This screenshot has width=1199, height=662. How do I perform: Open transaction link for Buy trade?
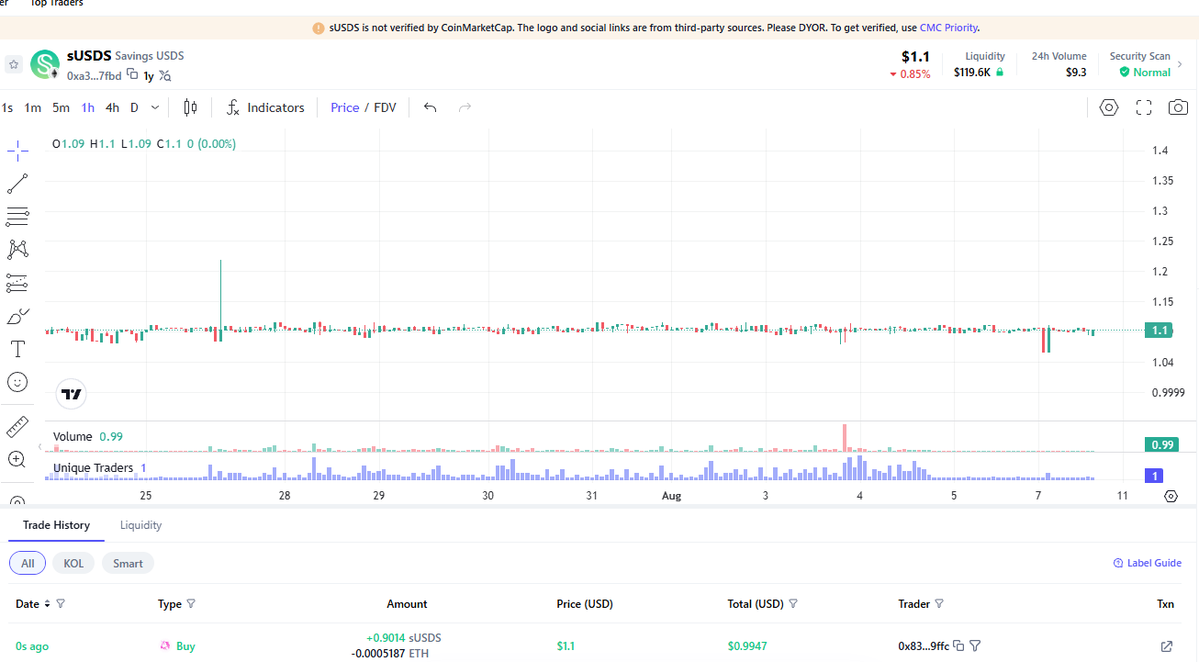tap(1167, 647)
